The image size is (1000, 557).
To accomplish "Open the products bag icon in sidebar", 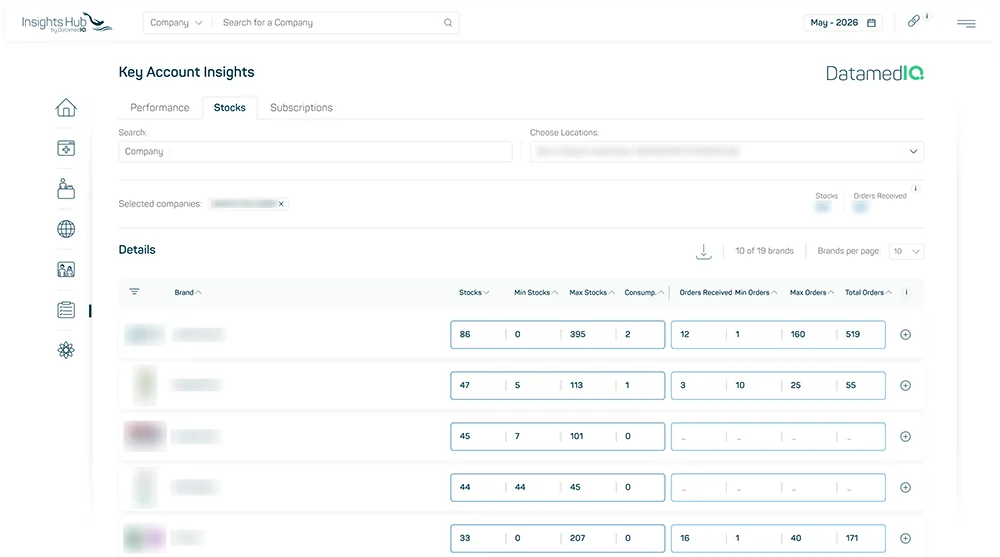I will pos(66,188).
